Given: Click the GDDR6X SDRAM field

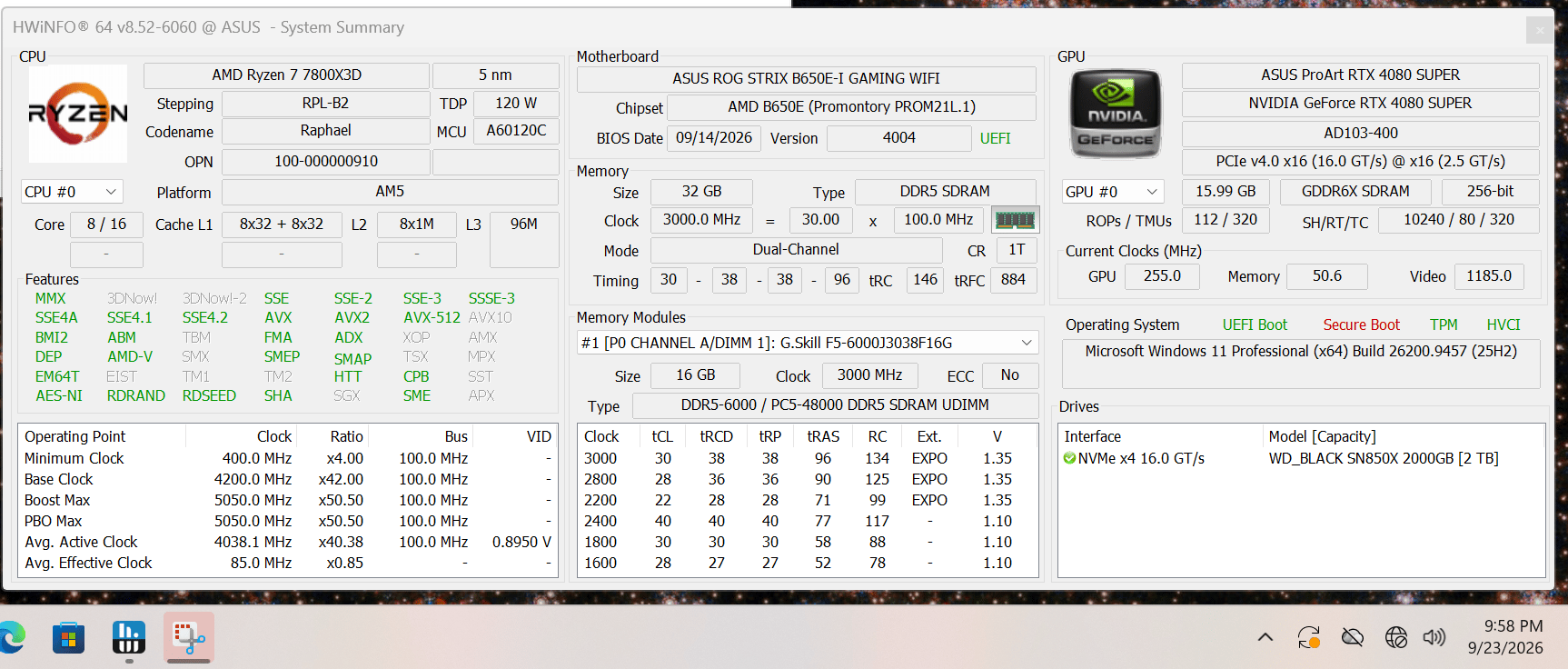Looking at the screenshot, I should (1355, 192).
